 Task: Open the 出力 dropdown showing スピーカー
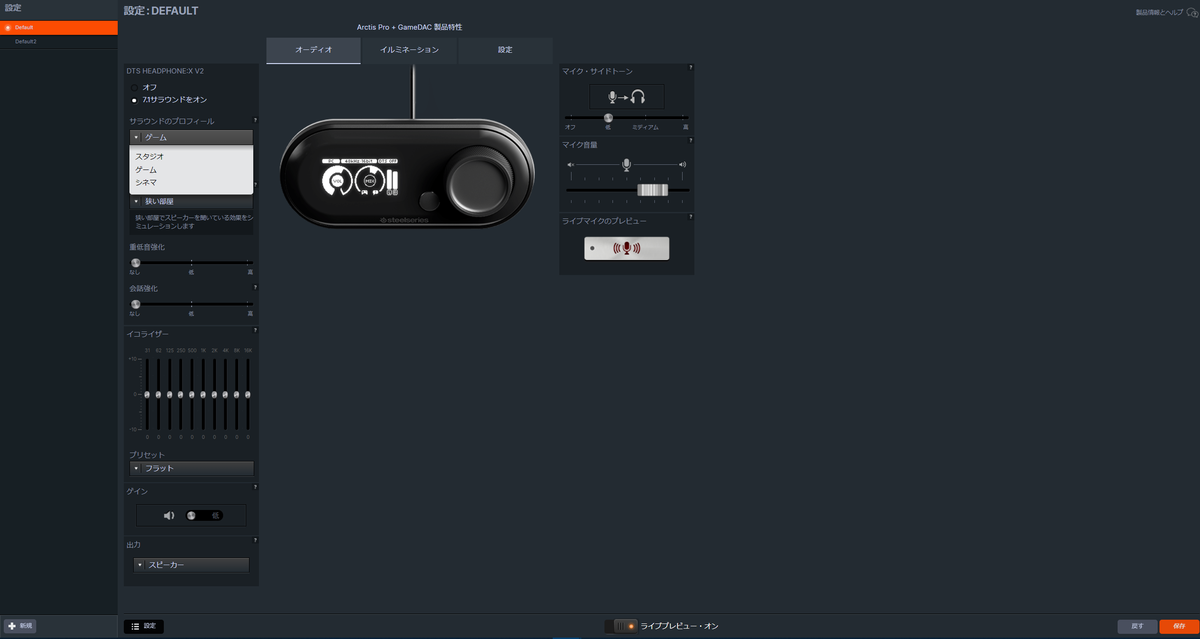coord(191,565)
